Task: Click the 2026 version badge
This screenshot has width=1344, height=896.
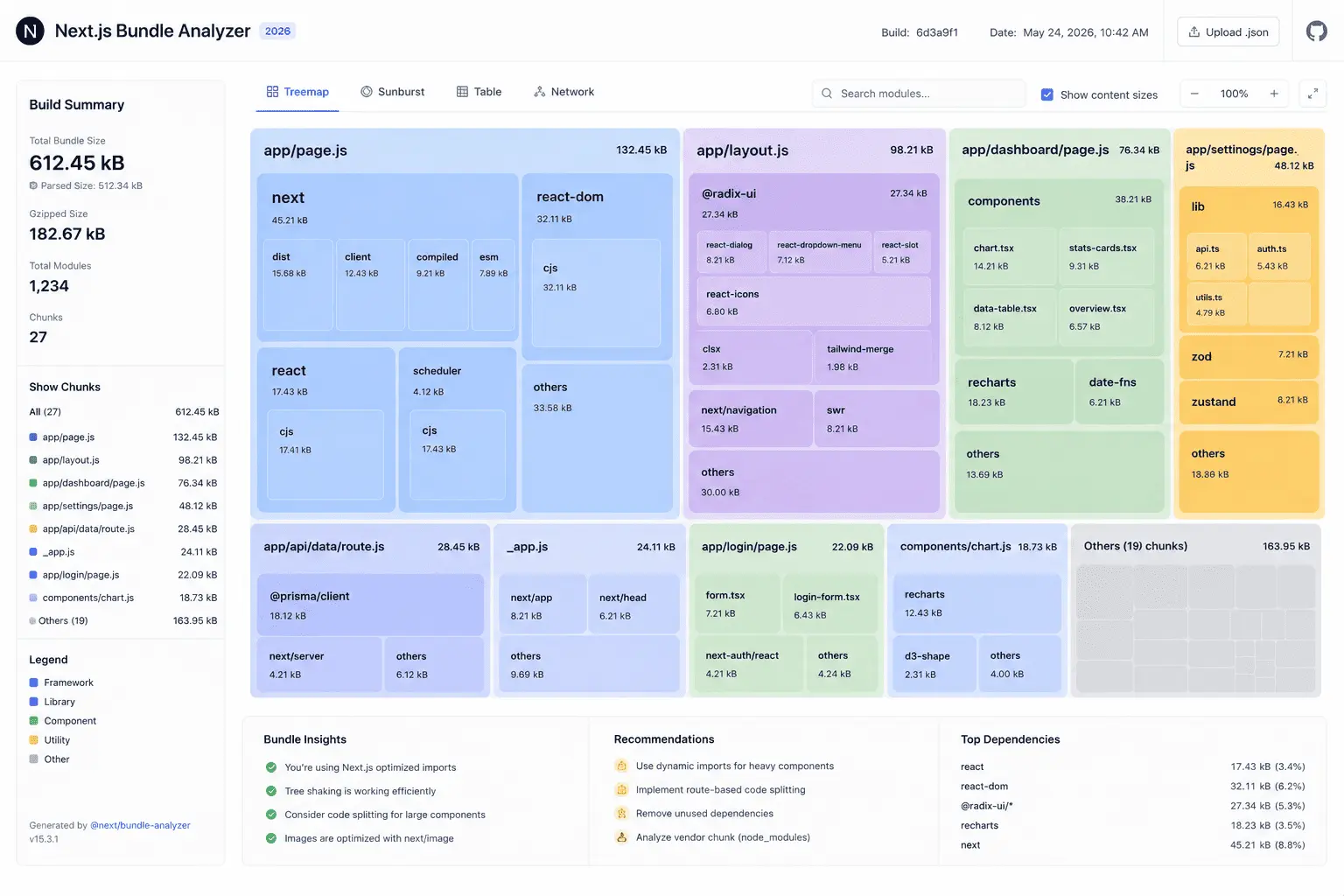Action: pos(277,31)
